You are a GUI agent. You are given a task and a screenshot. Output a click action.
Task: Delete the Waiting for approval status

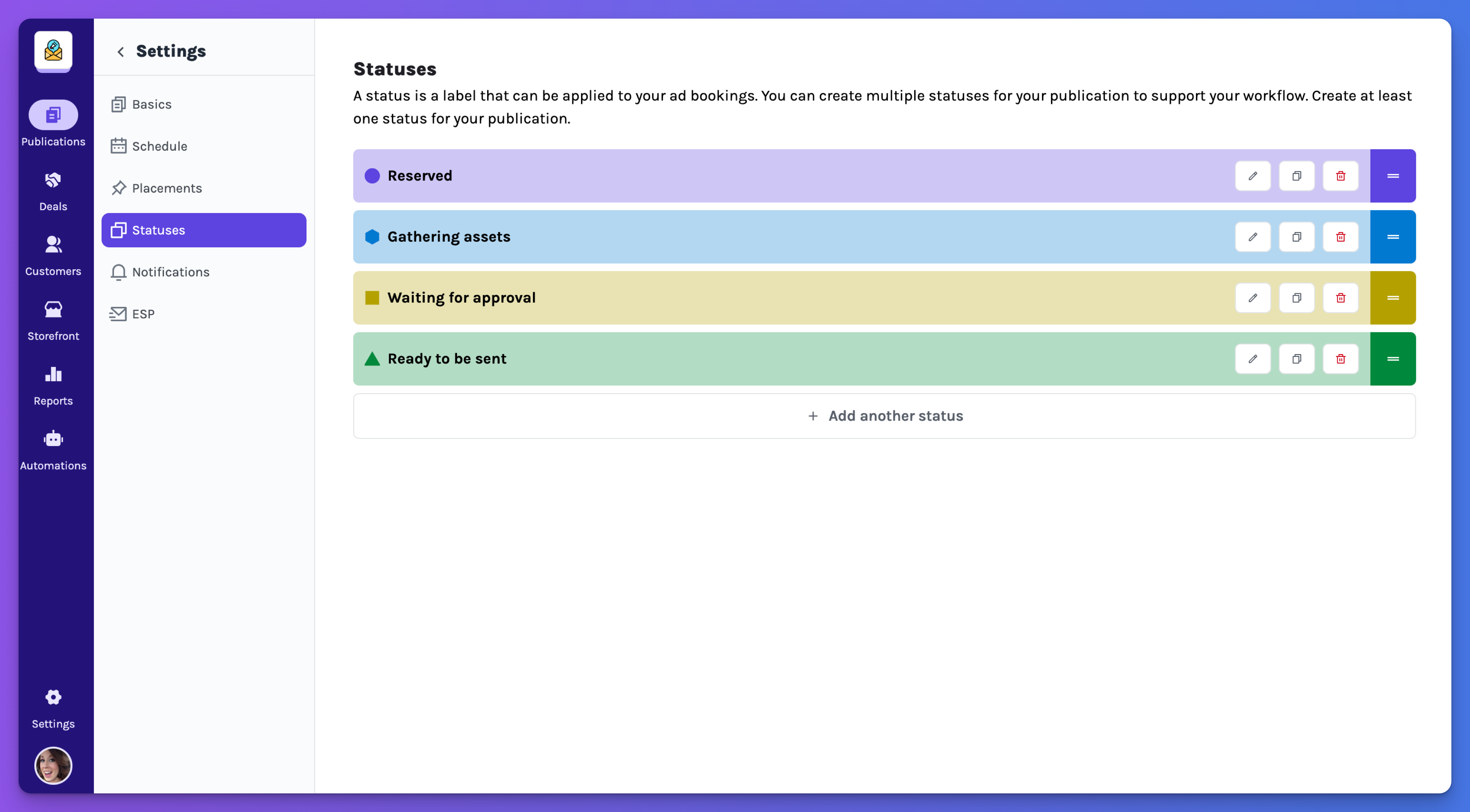(x=1340, y=298)
